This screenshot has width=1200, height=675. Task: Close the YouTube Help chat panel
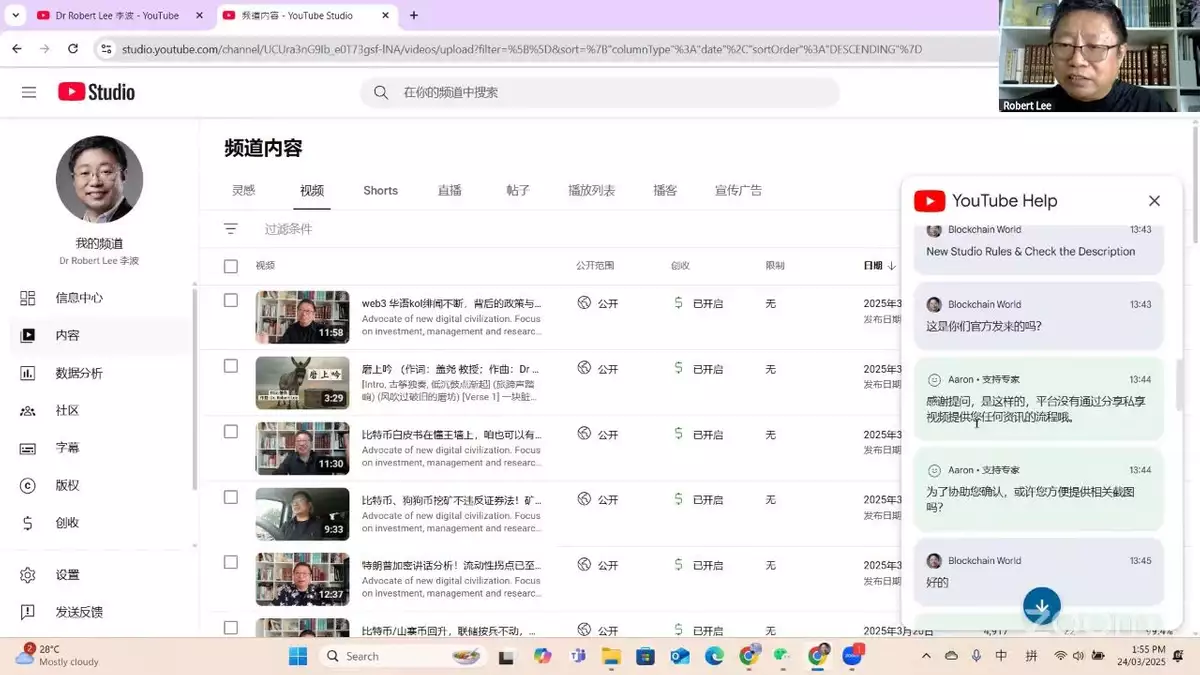point(1154,201)
